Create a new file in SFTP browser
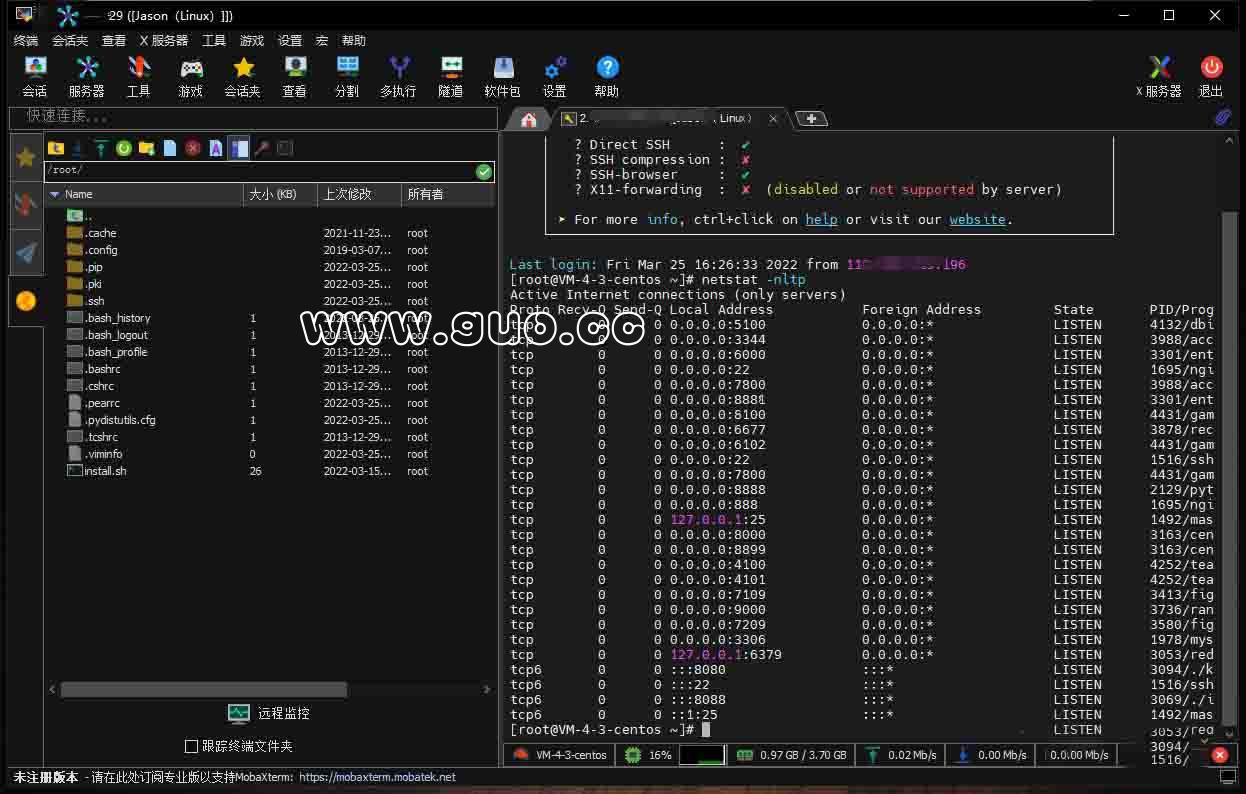This screenshot has width=1246, height=794. (x=170, y=148)
